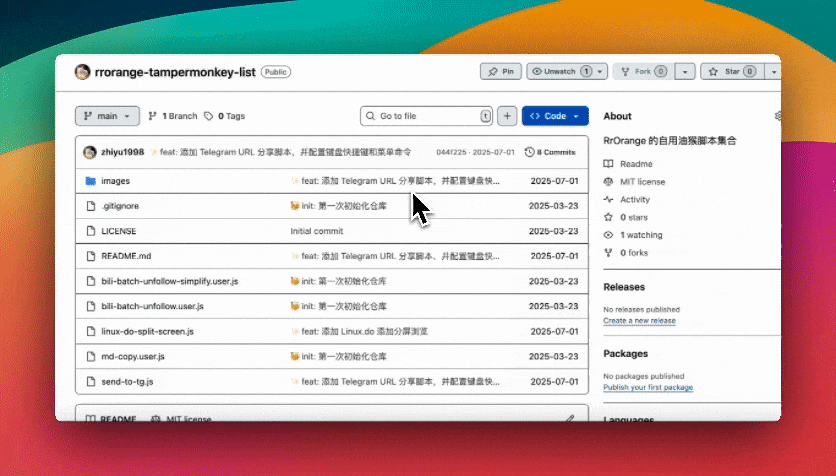Open the Readme link in About
This screenshot has height=476, width=836.
coord(636,164)
